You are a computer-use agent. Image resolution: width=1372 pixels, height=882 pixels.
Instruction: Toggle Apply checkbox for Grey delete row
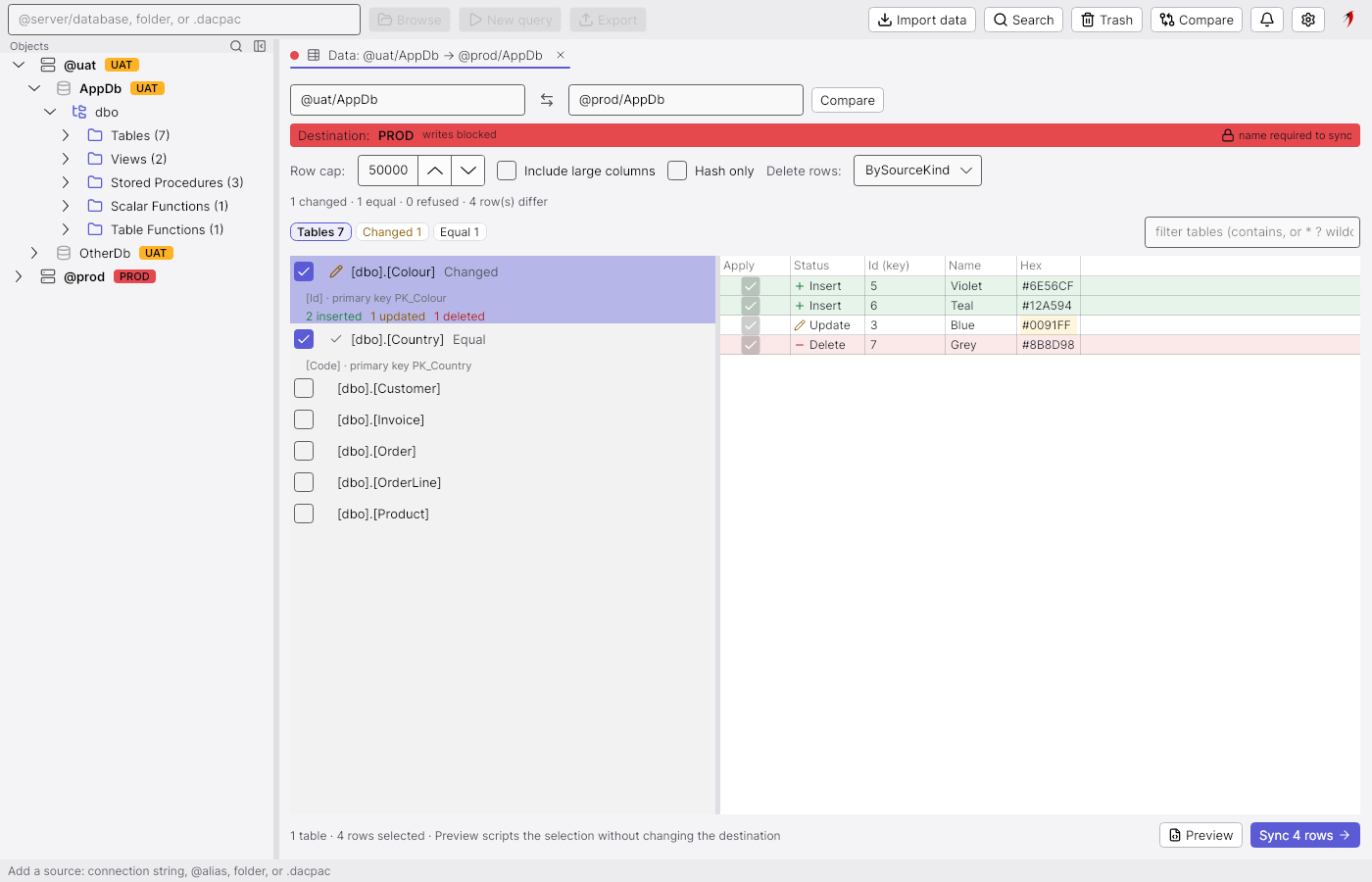[751, 345]
